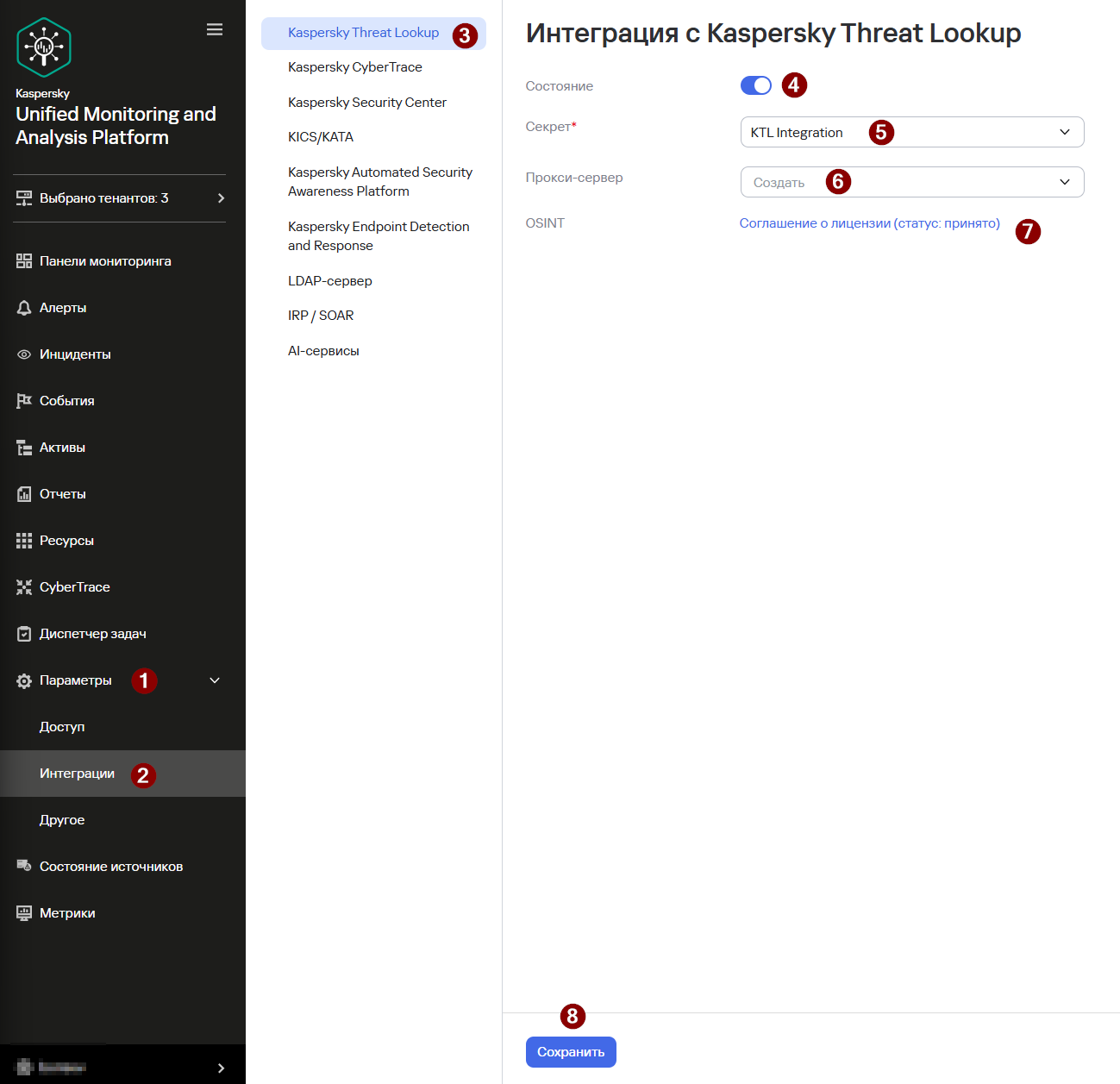Click the grid icon for Ресурсы
Screen dimensions: 1120x1084
click(24, 541)
